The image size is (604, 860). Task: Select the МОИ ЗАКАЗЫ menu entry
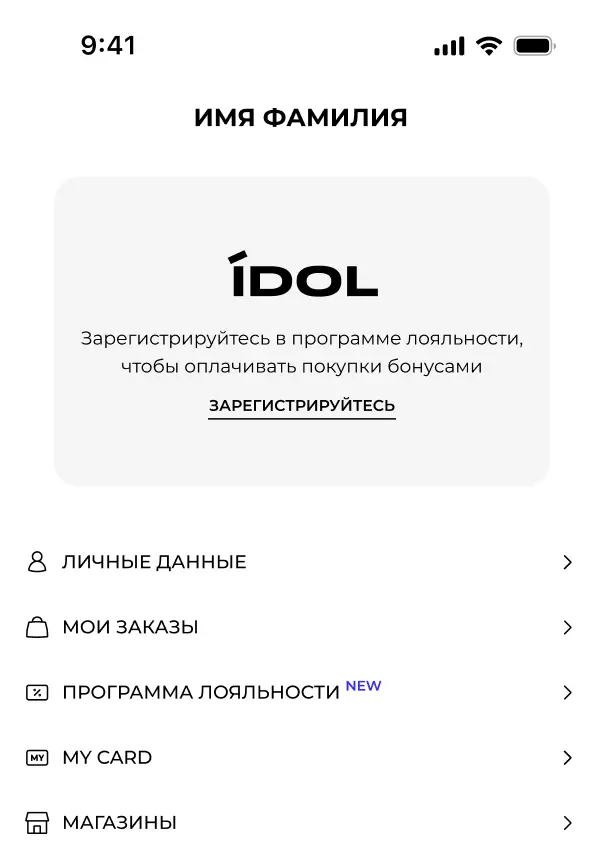[x=130, y=627]
